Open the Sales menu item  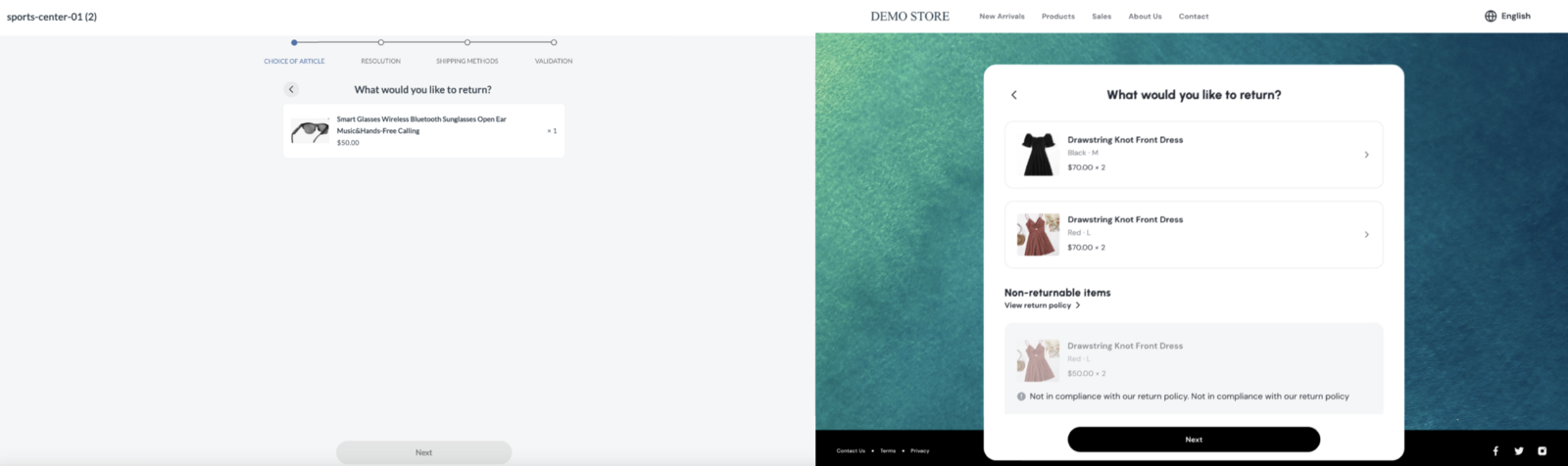[x=1102, y=17]
